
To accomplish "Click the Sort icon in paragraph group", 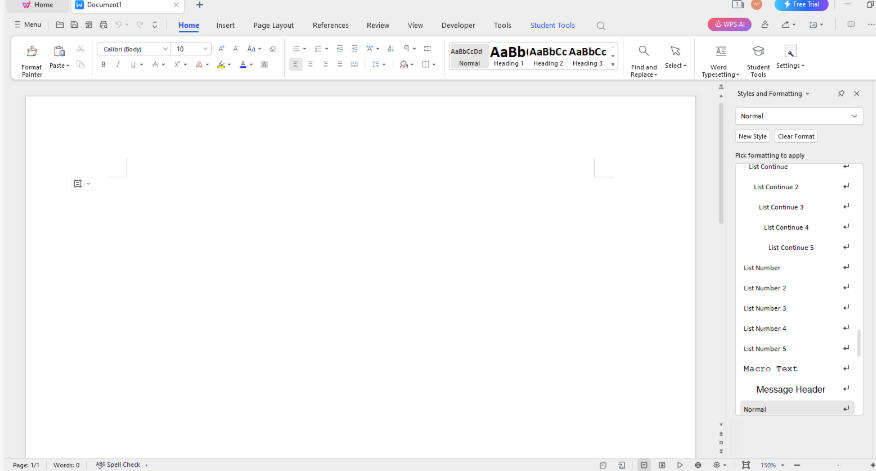I will coord(391,49).
